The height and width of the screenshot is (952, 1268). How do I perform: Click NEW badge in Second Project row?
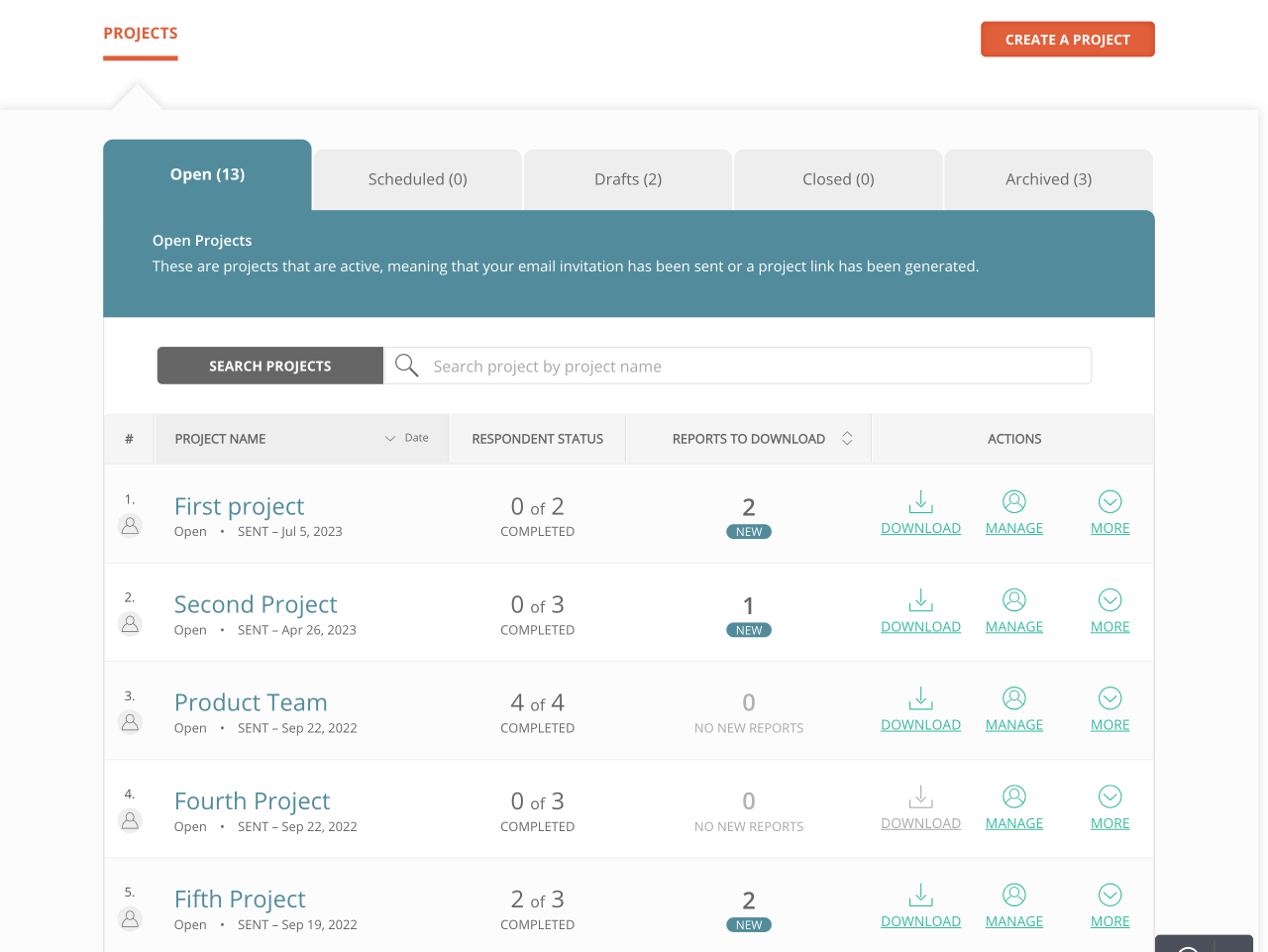(749, 630)
